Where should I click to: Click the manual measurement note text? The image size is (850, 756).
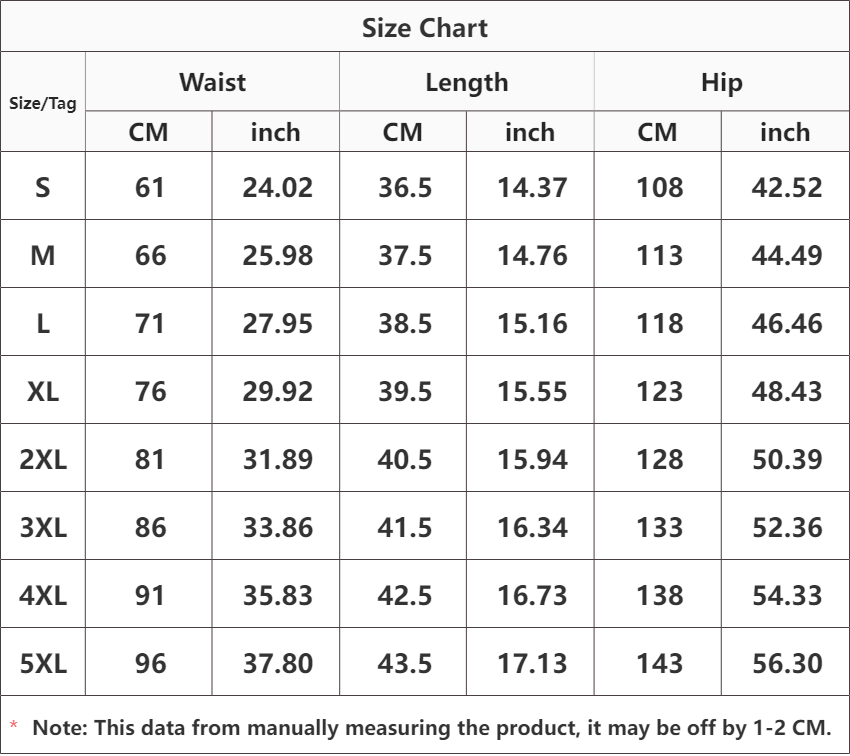coord(432,728)
